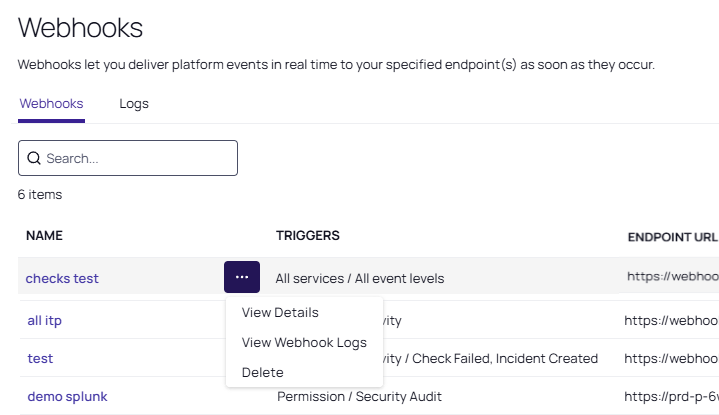
Task: Sort by the NAME column header
Action: [44, 236]
